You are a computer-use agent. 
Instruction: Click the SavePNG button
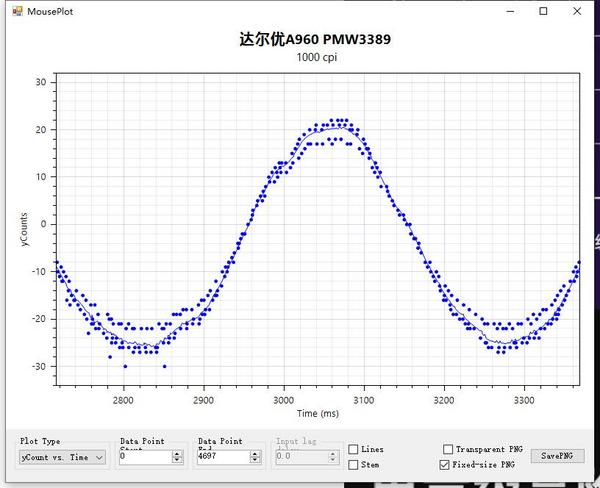[x=558, y=455]
